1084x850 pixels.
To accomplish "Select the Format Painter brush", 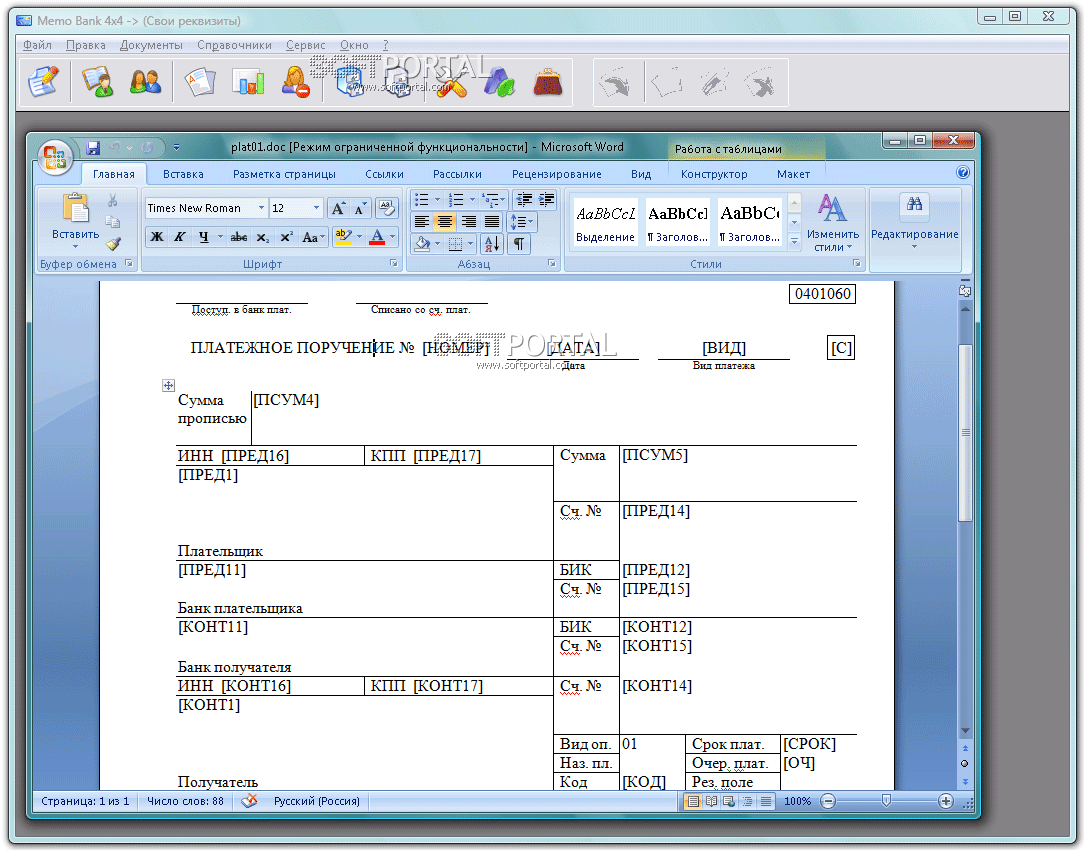I will [x=113, y=243].
